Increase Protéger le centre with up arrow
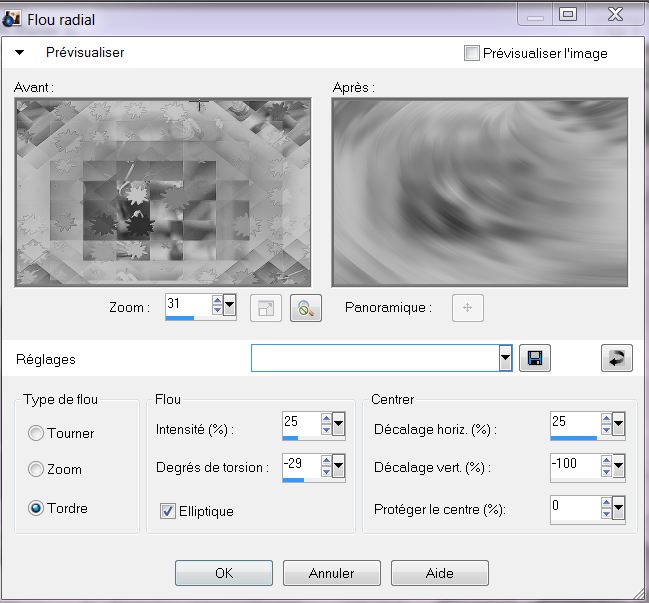Viewport: 649px width, 603px height. coord(606,502)
